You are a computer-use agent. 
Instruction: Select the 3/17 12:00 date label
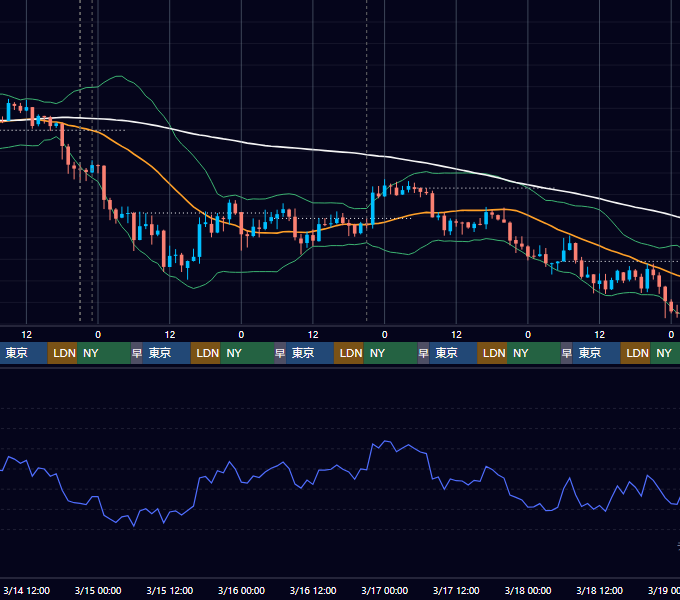(x=456, y=590)
